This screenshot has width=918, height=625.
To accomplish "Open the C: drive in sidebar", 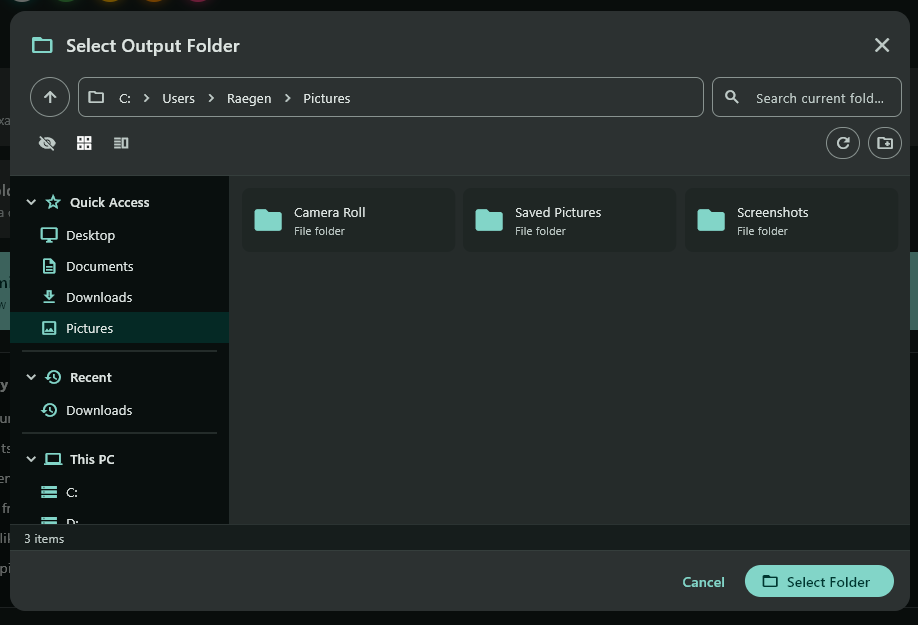I will [119, 492].
